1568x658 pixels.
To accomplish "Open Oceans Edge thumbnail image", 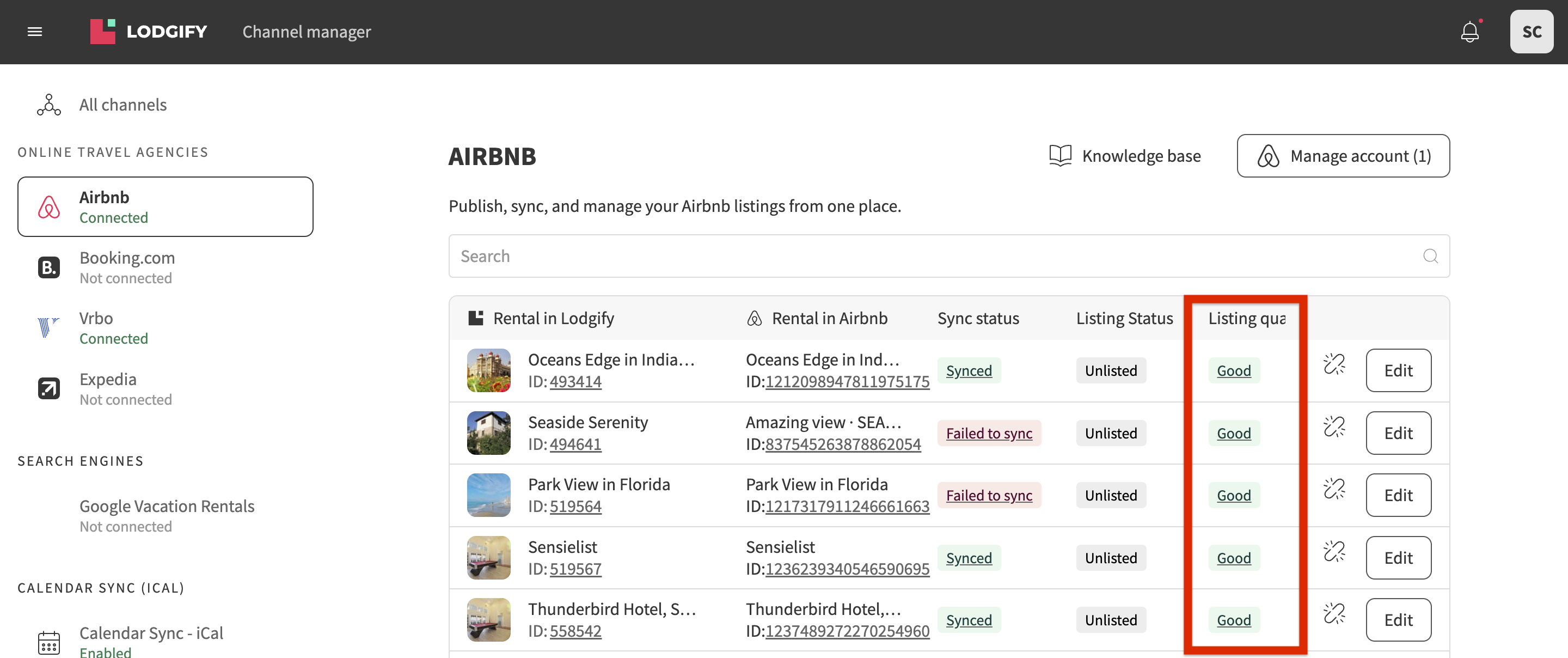I will [488, 370].
